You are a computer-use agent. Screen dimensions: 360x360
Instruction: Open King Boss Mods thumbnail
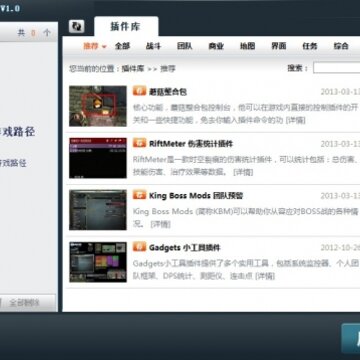[98, 210]
